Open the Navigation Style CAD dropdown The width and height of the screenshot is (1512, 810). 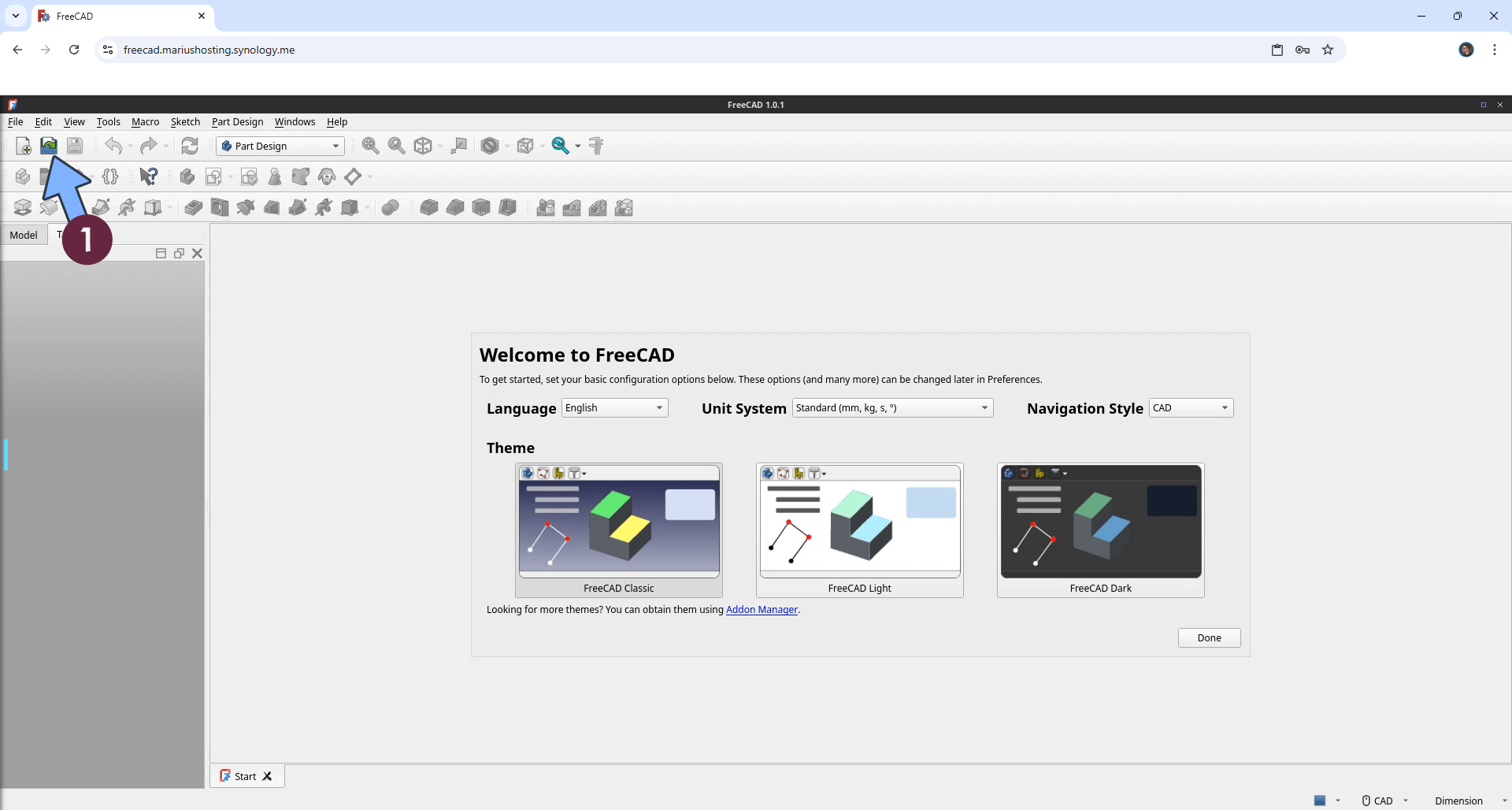(x=1191, y=407)
